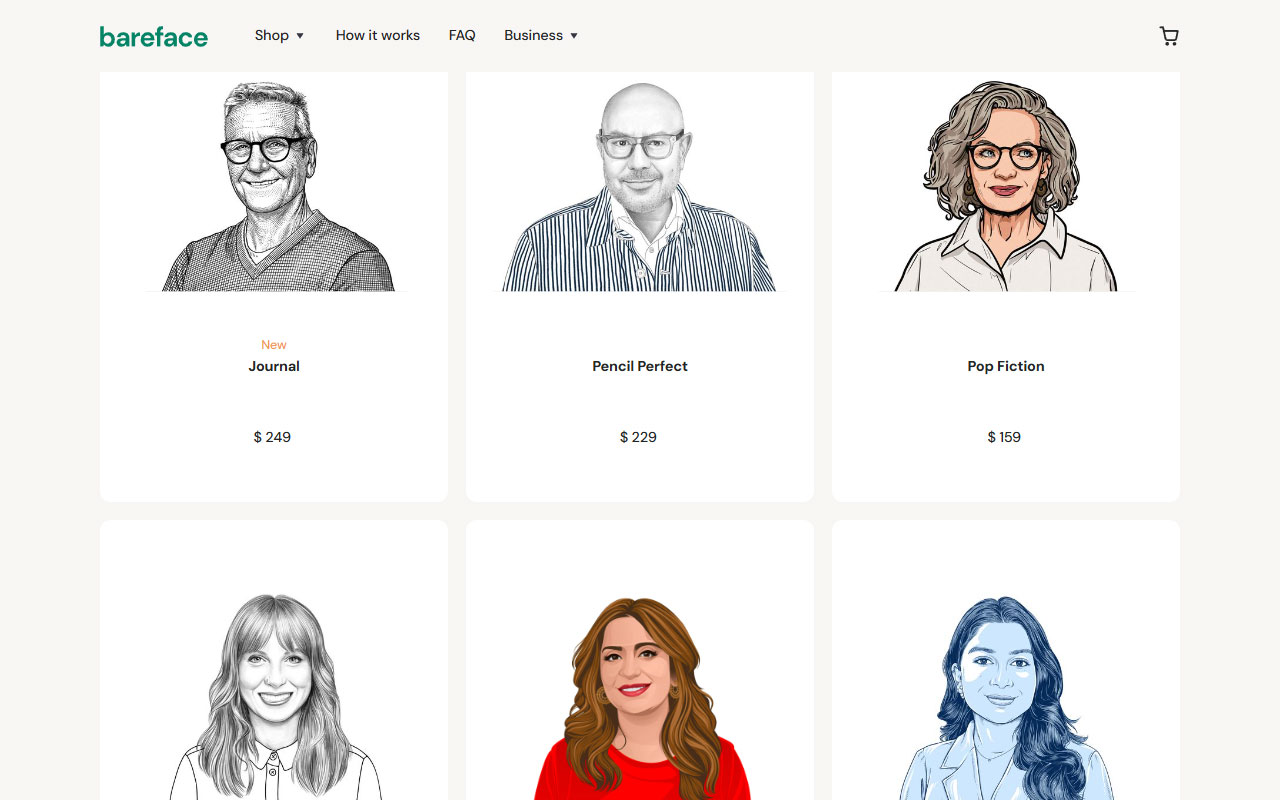Image resolution: width=1280 pixels, height=800 pixels.
Task: Select the Journal product title
Action: click(274, 366)
